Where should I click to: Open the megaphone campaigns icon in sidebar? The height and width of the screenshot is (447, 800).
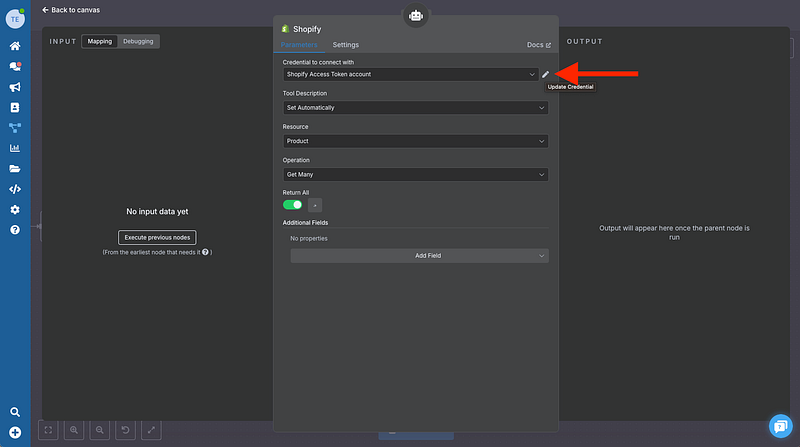tap(15, 87)
